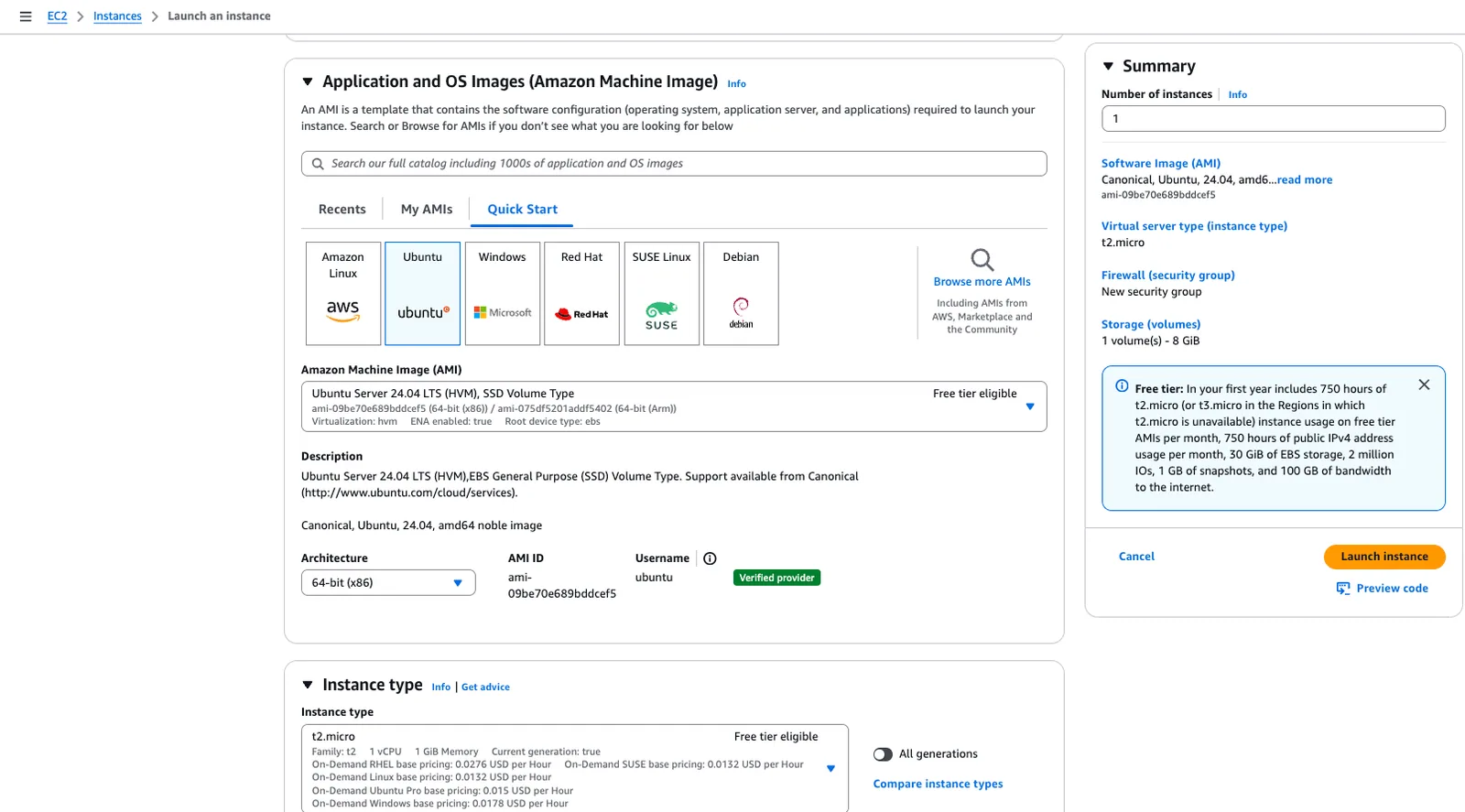Click the Username info circle icon
The width and height of the screenshot is (1465, 812).
(710, 558)
